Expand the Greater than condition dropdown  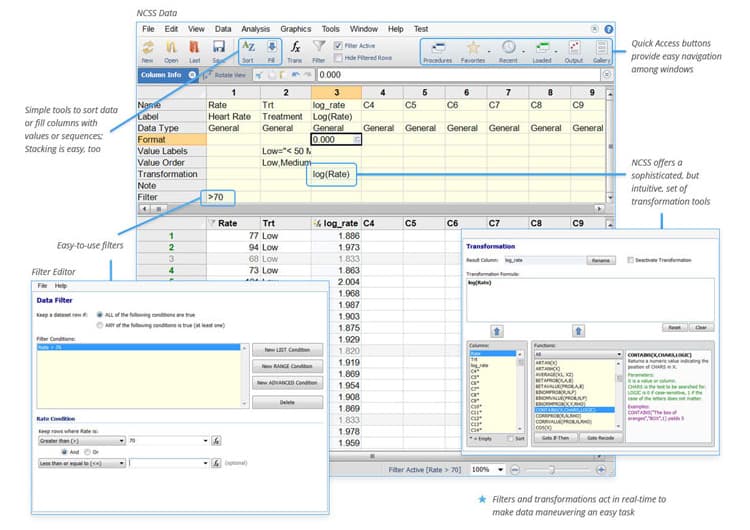point(82,441)
